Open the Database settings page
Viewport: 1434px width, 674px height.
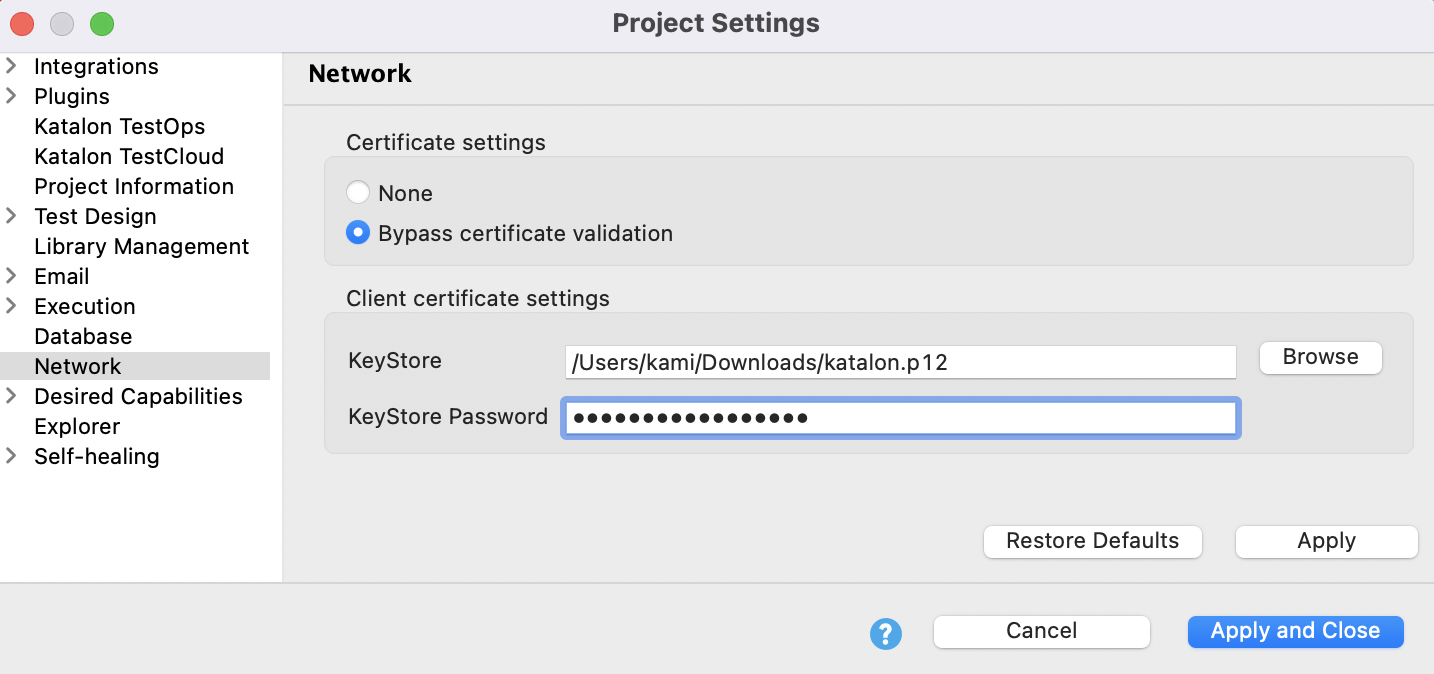[83, 336]
